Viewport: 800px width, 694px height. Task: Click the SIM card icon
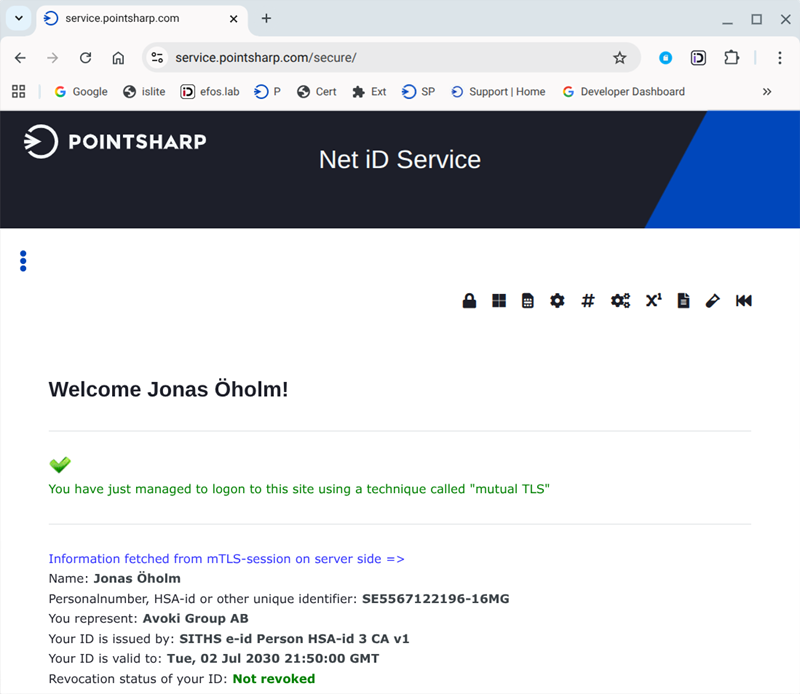(528, 301)
